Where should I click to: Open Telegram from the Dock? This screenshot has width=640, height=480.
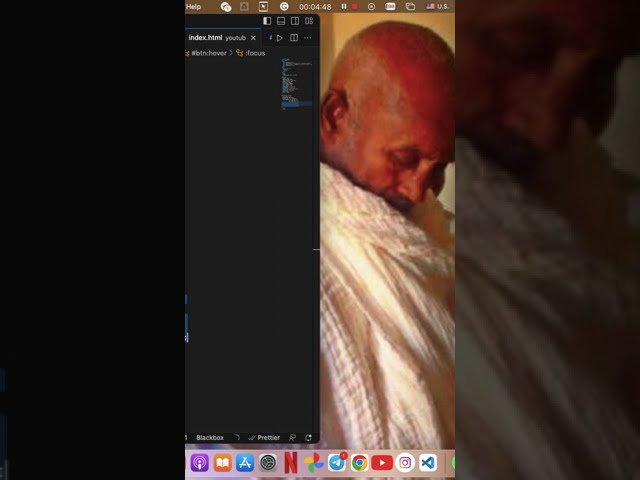point(337,463)
